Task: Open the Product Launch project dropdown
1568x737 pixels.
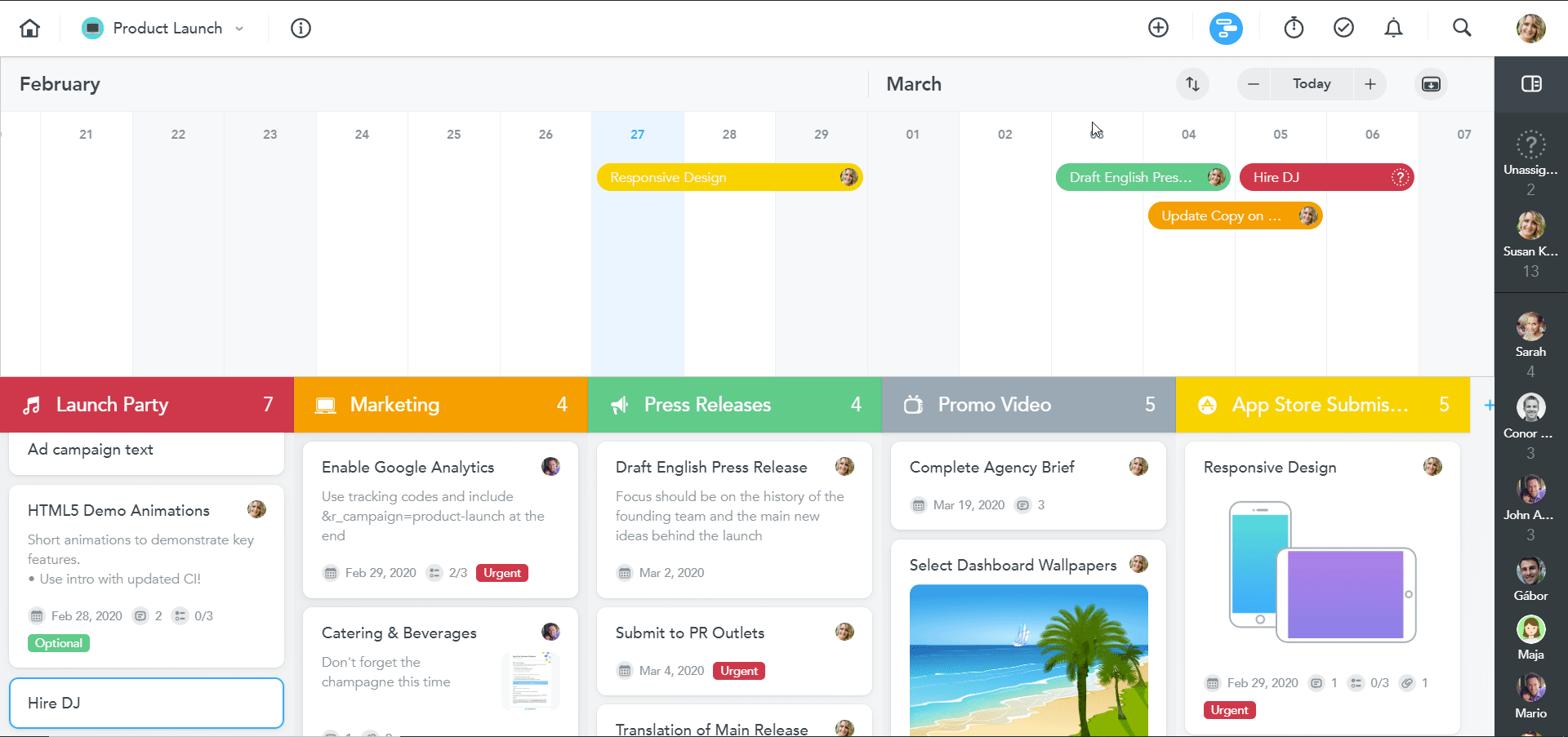Action: (x=163, y=29)
